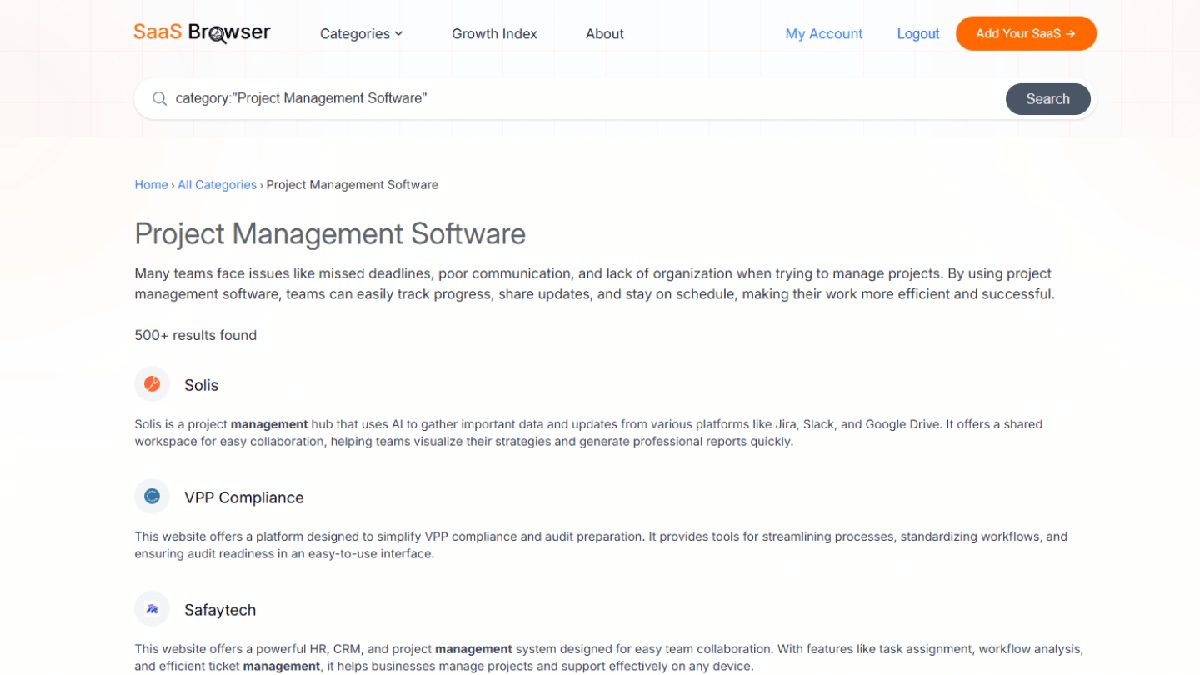The width and height of the screenshot is (1200, 675).
Task: Open My Account link
Action: point(824,33)
